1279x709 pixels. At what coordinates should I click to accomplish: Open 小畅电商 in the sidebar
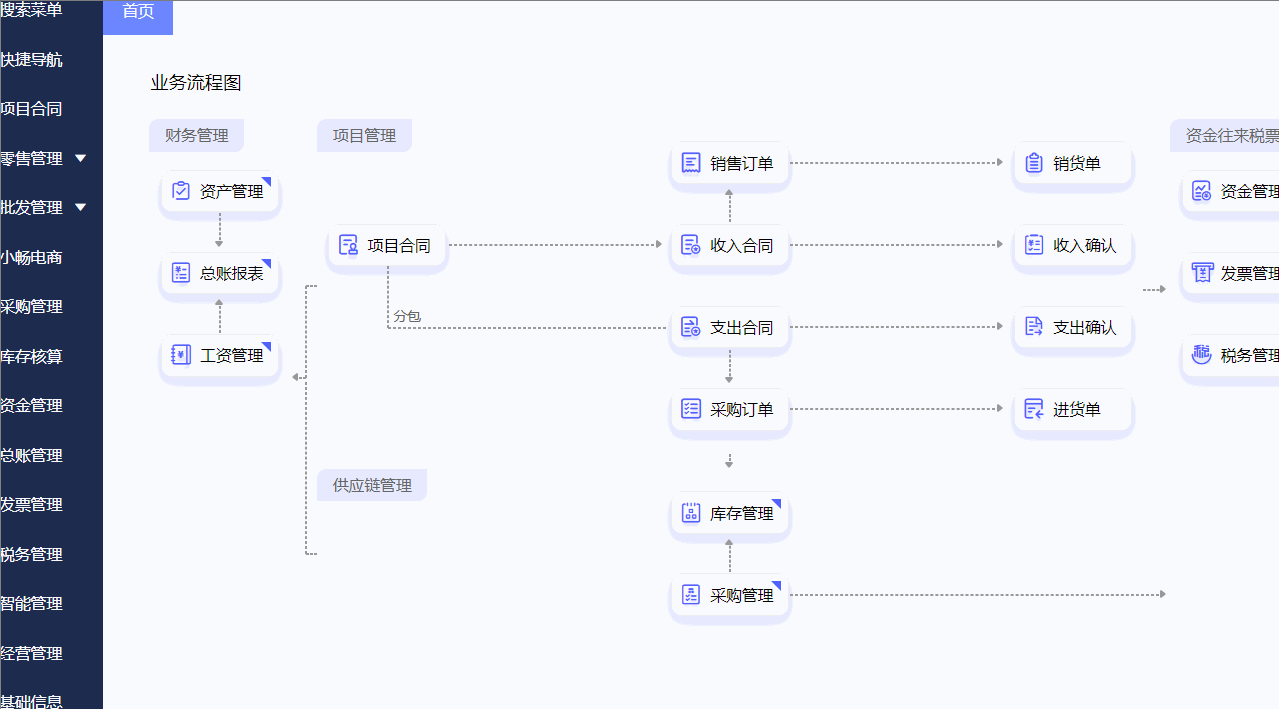pyautogui.click(x=32, y=257)
